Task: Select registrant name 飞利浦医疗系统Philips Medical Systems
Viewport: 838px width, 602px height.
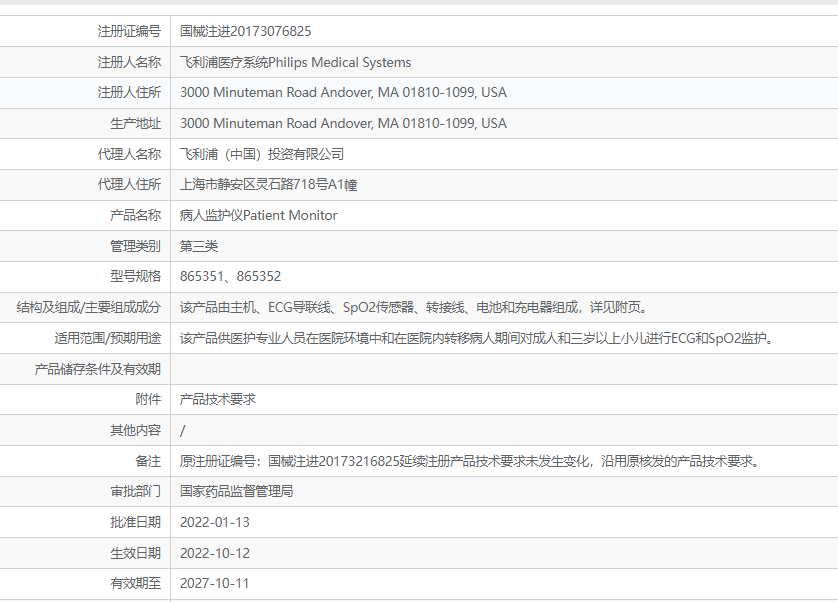Action: (296, 62)
